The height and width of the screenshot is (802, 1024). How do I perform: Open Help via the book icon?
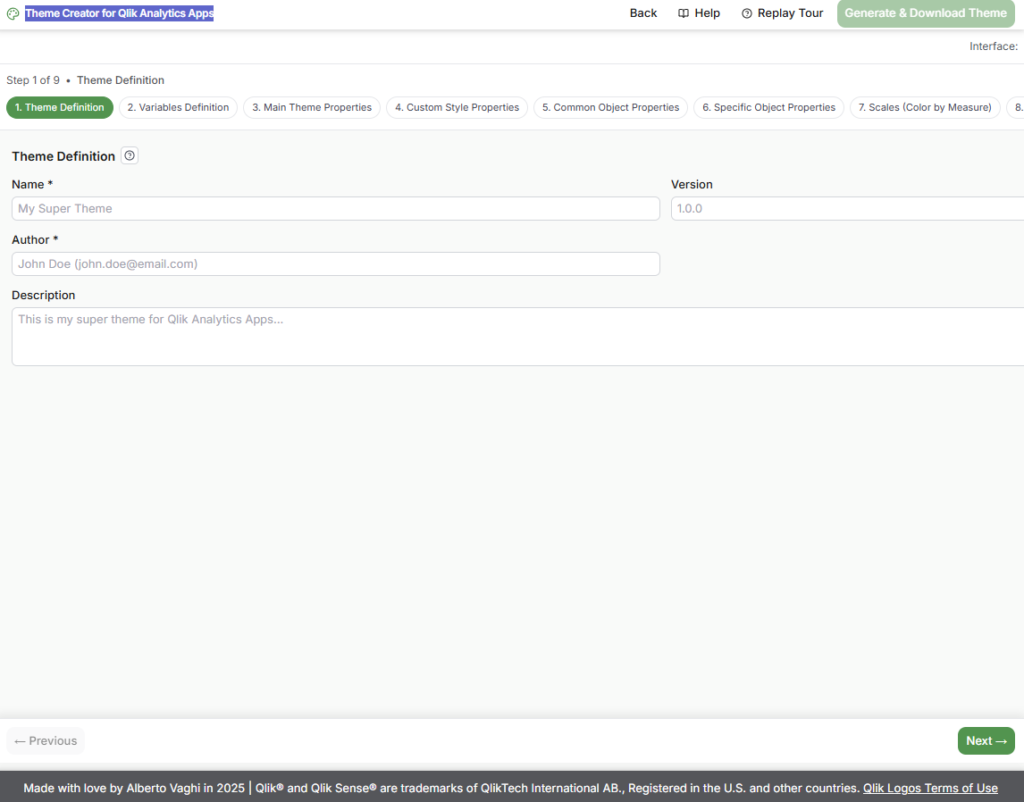point(684,14)
